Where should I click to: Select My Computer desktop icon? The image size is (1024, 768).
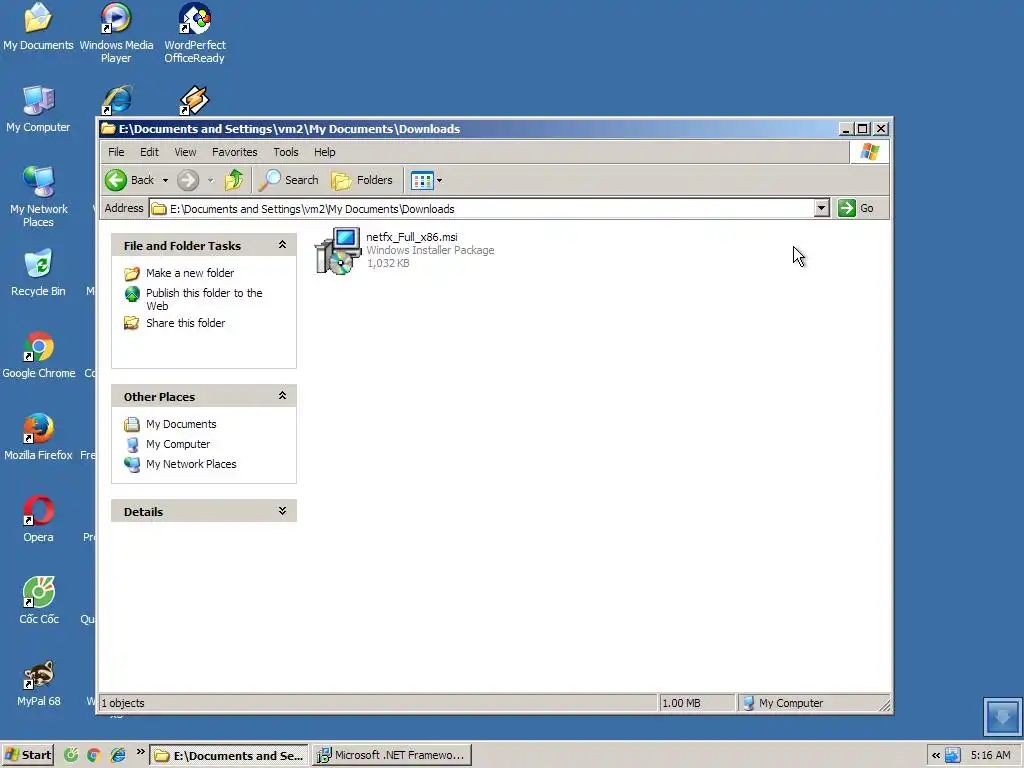point(38,109)
